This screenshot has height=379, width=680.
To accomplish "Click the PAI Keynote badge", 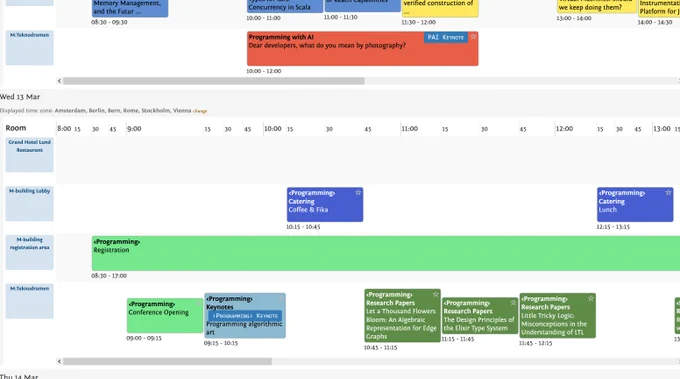I will pyautogui.click(x=445, y=37).
